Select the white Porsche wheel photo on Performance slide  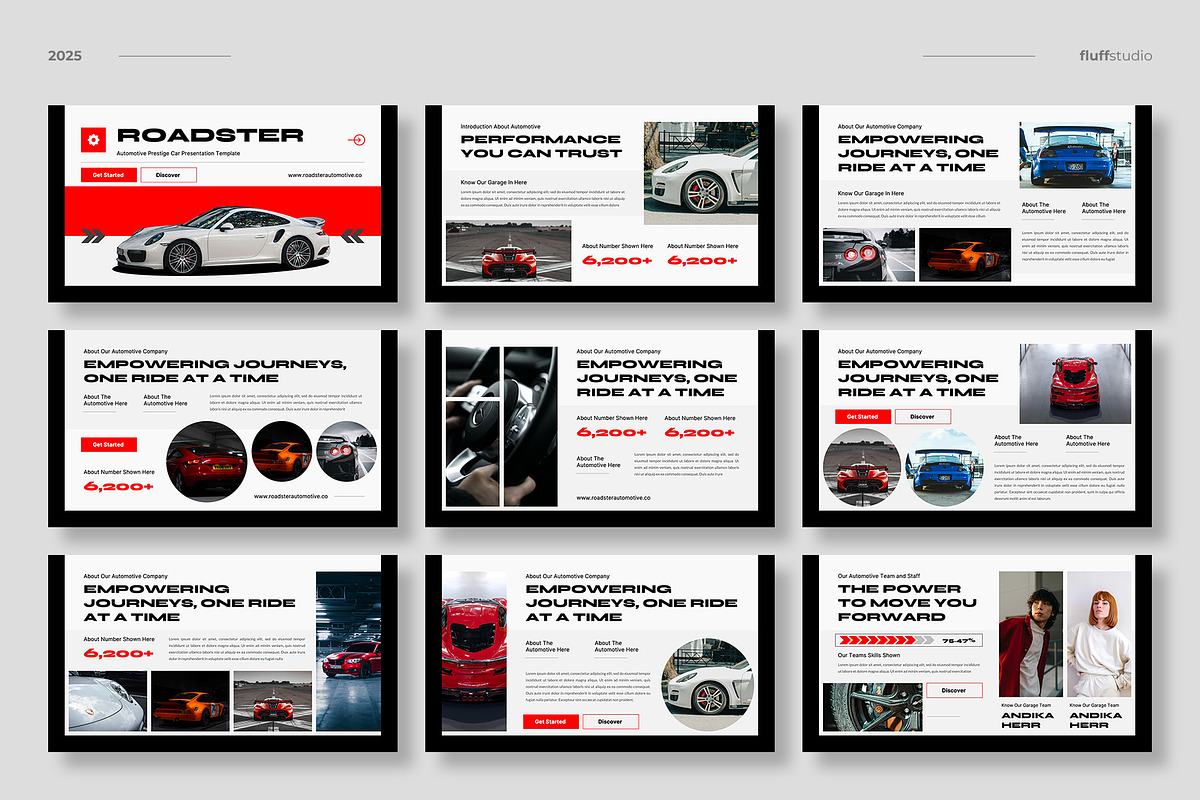coord(700,173)
